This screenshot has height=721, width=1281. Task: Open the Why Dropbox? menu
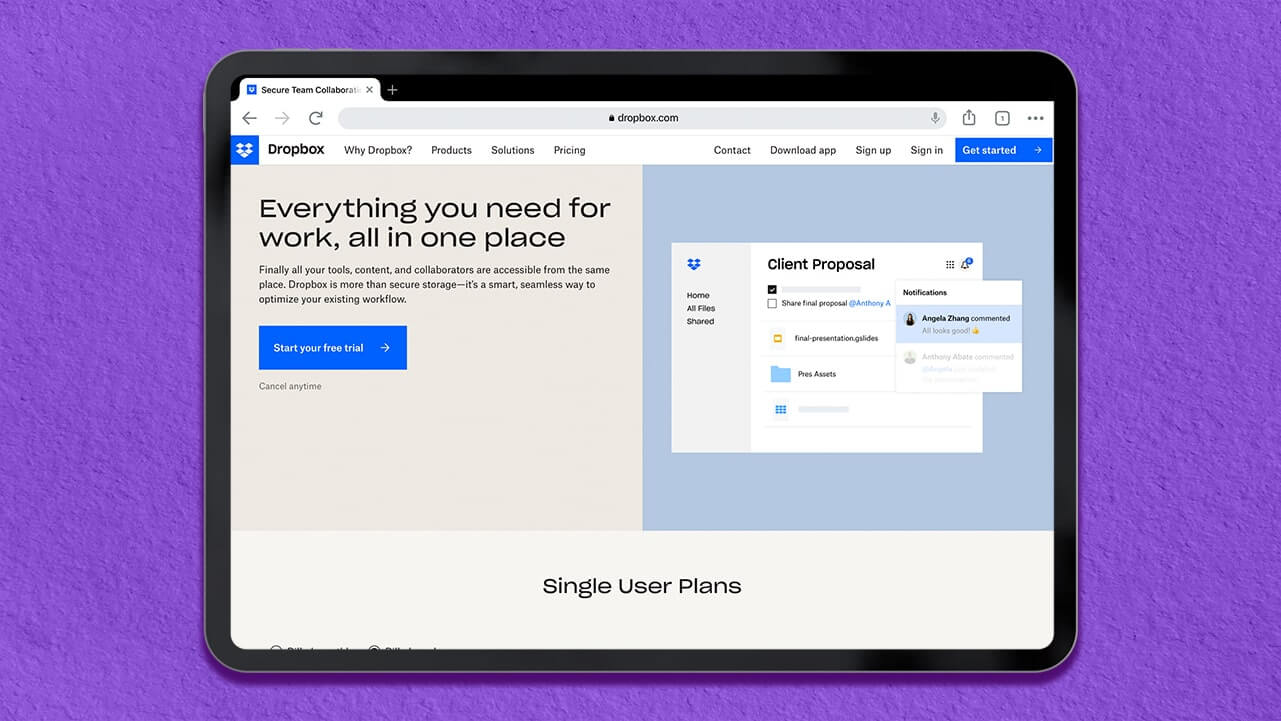point(378,150)
